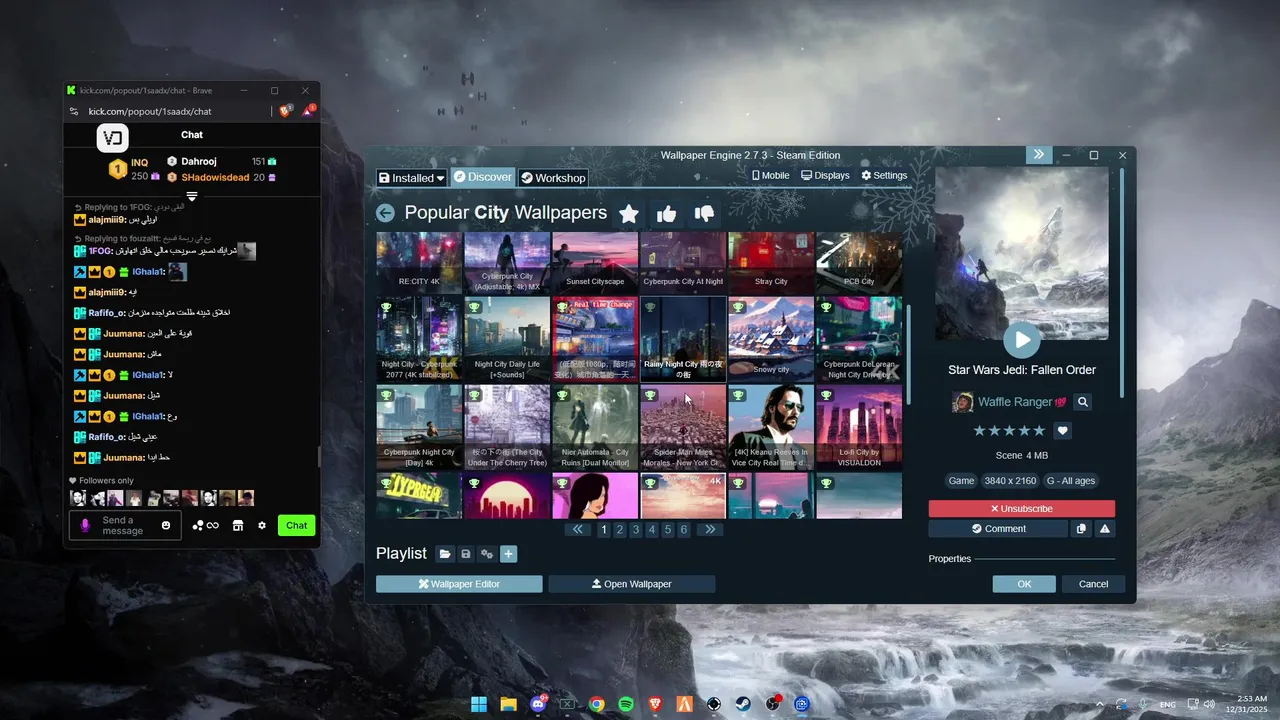Collapse the side panel with double-arrow icon
This screenshot has height=720, width=1280.
coord(1038,155)
